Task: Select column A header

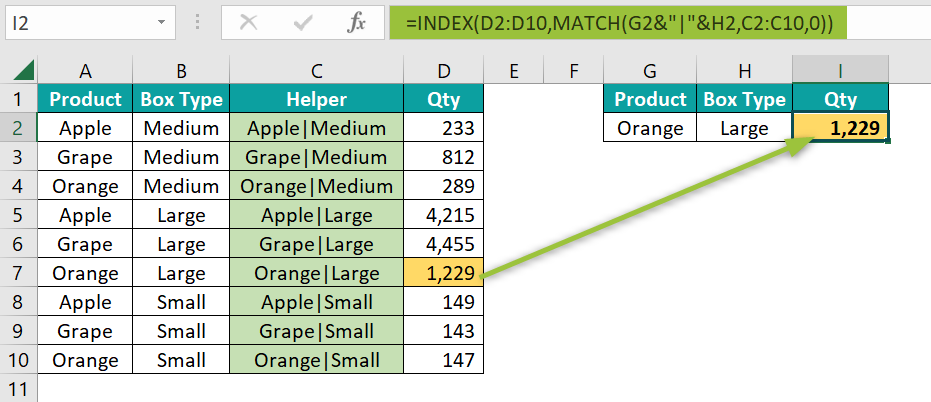Action: pos(85,71)
